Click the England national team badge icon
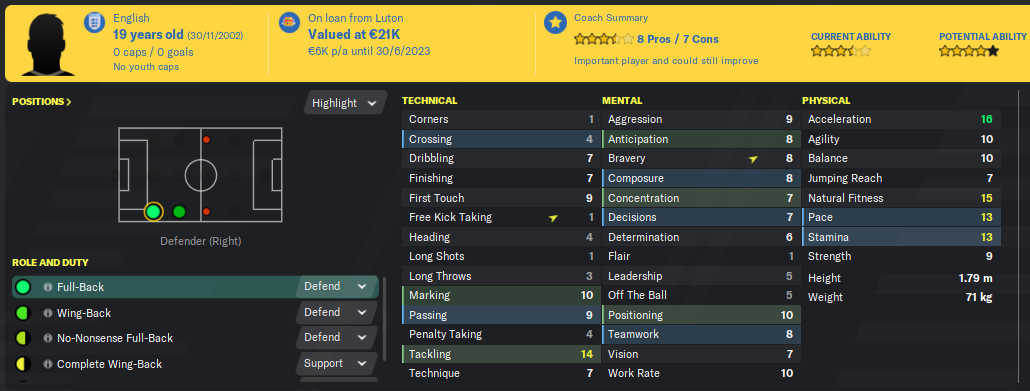Image resolution: width=1030 pixels, height=391 pixels. coord(95,22)
